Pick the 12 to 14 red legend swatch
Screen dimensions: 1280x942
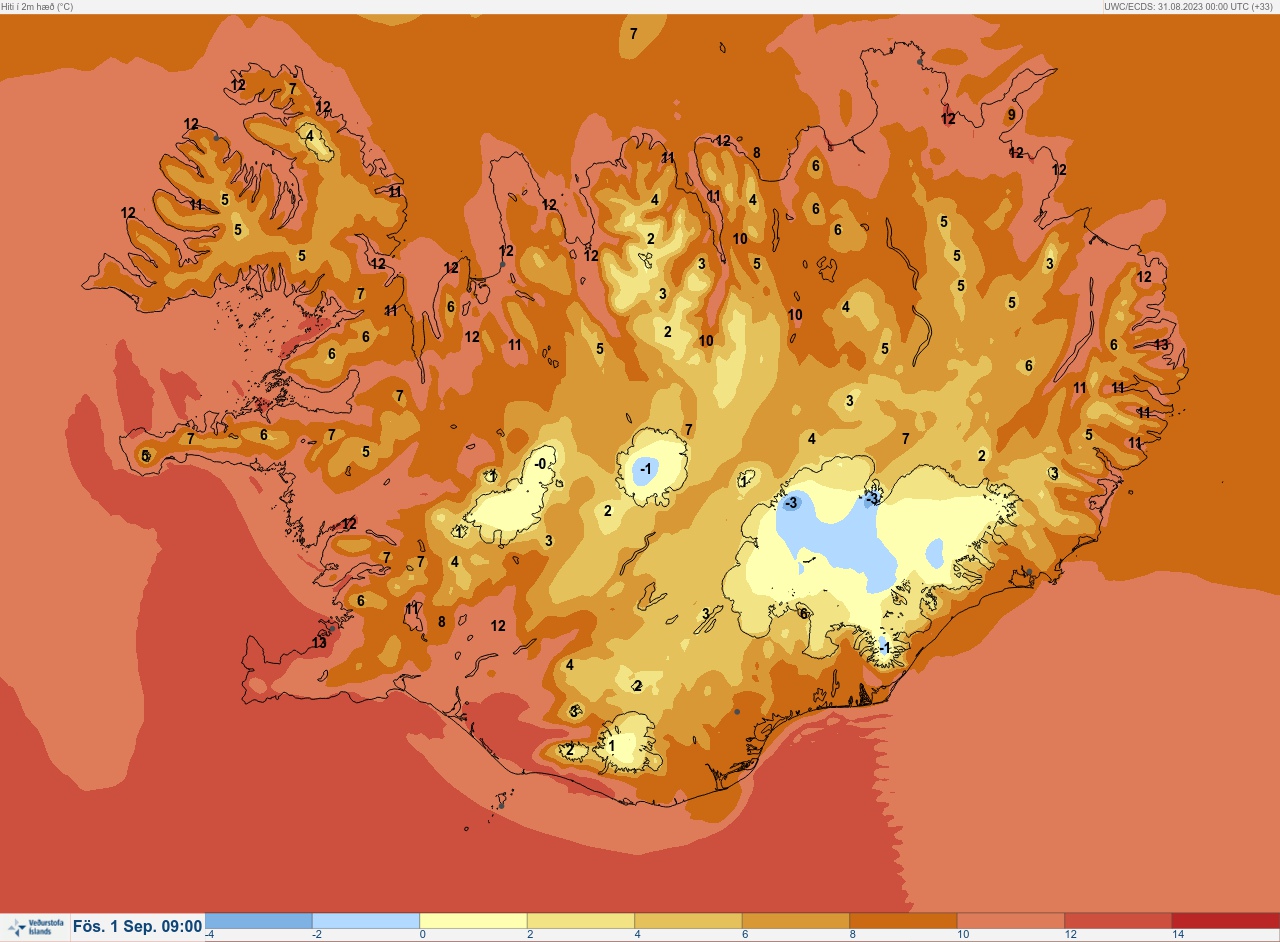pyautogui.click(x=1118, y=920)
